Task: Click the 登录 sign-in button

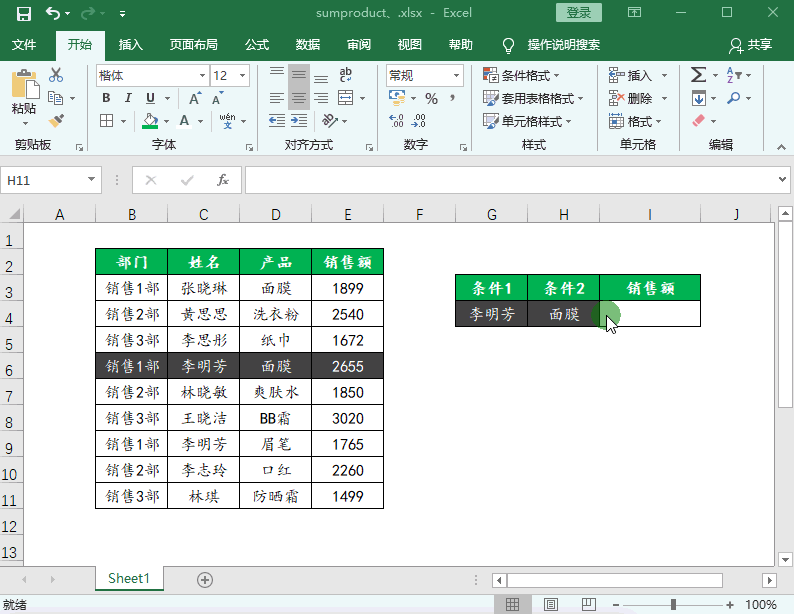Action: point(579,13)
